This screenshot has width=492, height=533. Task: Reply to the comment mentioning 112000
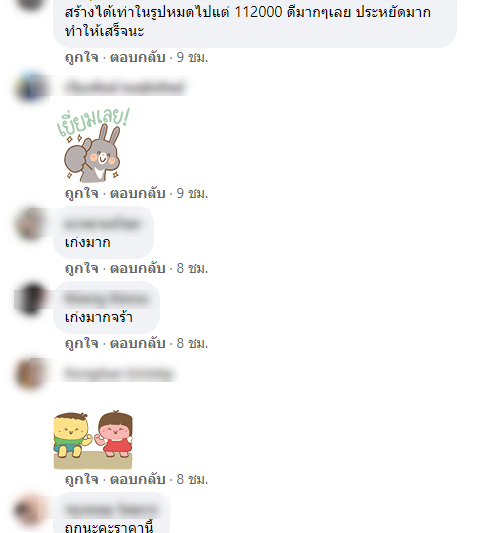[x=138, y=57]
